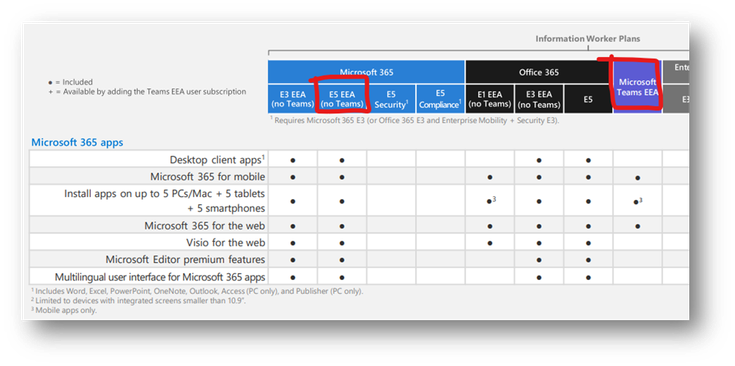Click the purple "Microsoft Teams EEA" column header
Image resolution: width=735 pixels, height=366 pixels.
[x=637, y=87]
